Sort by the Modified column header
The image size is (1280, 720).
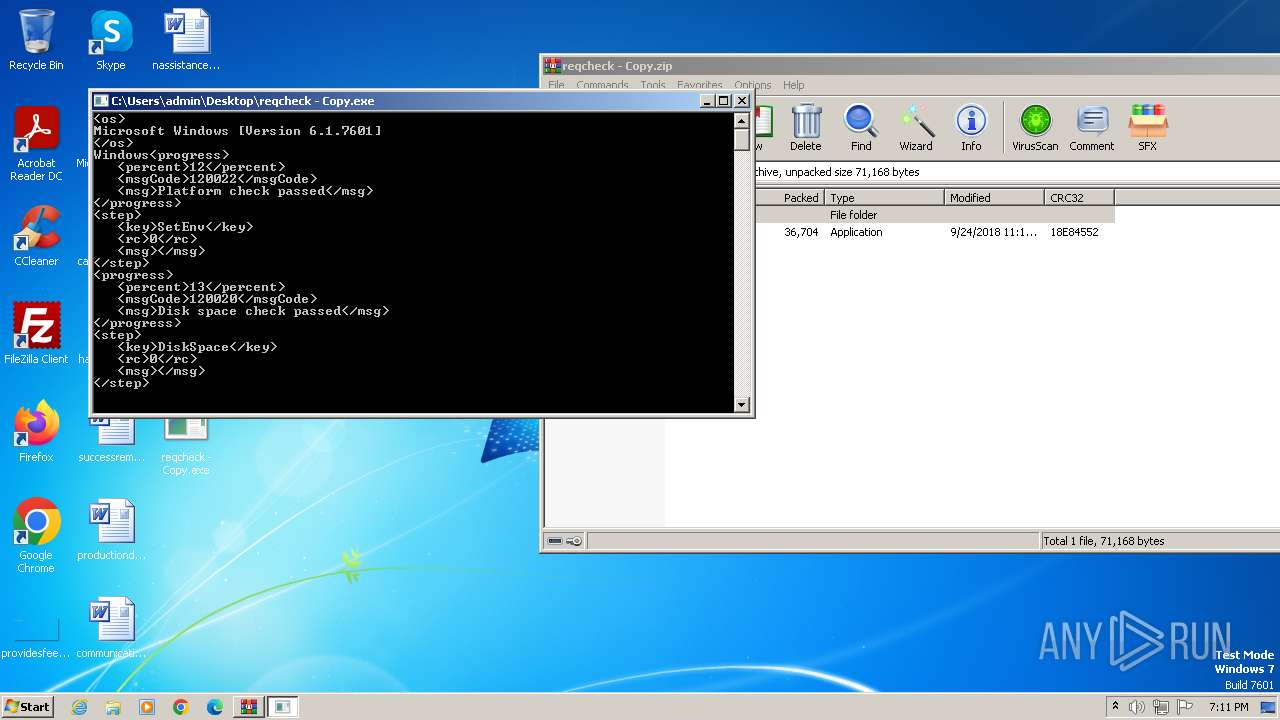point(994,198)
